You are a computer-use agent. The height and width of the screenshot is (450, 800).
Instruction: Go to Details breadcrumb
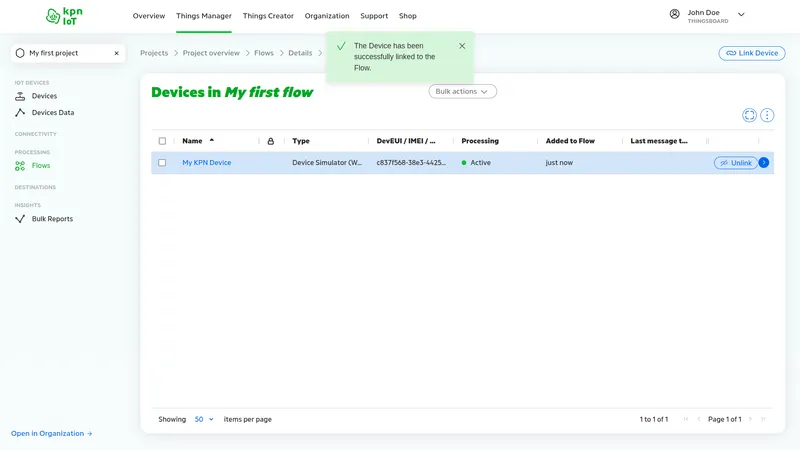(x=300, y=53)
